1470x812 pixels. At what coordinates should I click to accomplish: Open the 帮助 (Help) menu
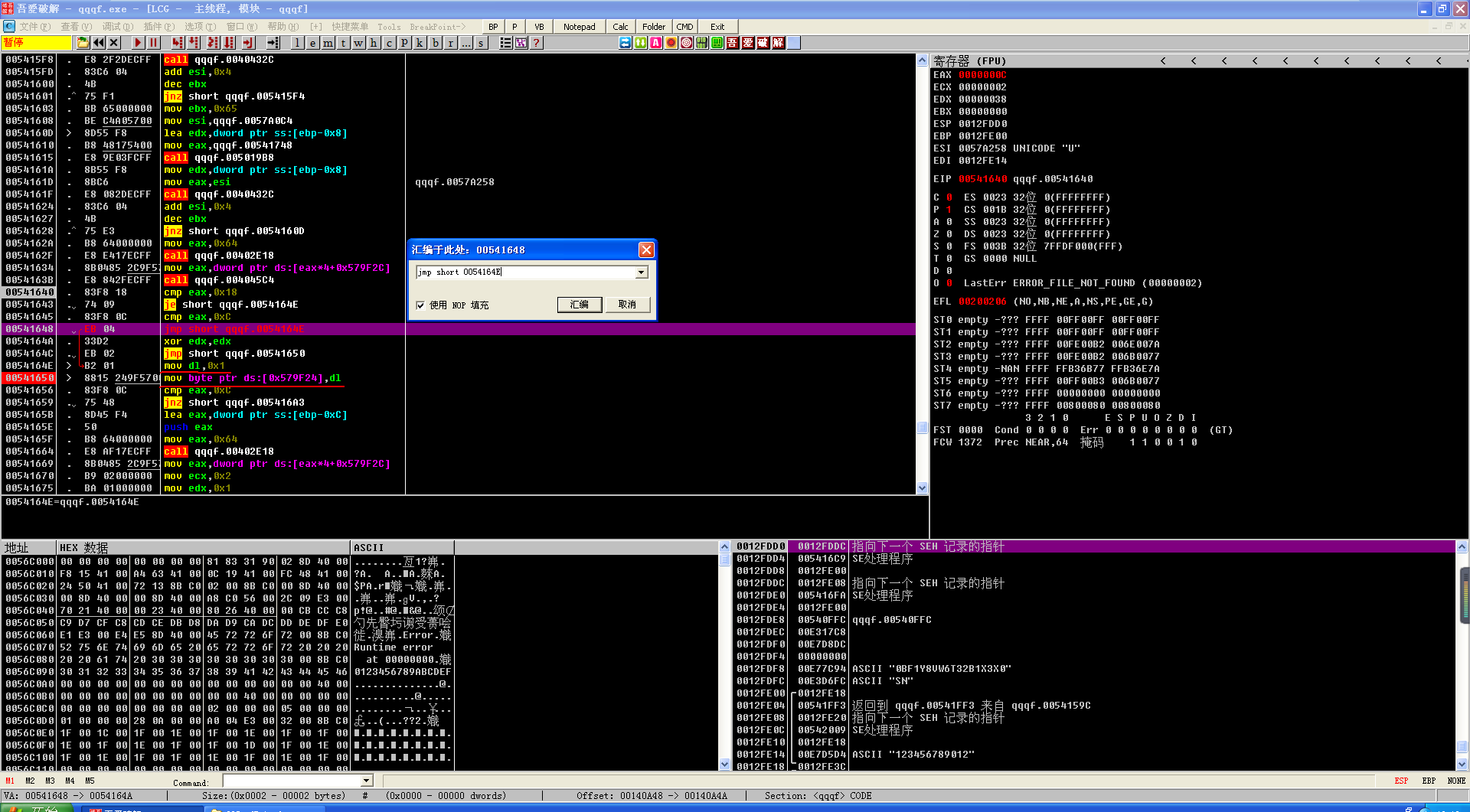coord(283,27)
